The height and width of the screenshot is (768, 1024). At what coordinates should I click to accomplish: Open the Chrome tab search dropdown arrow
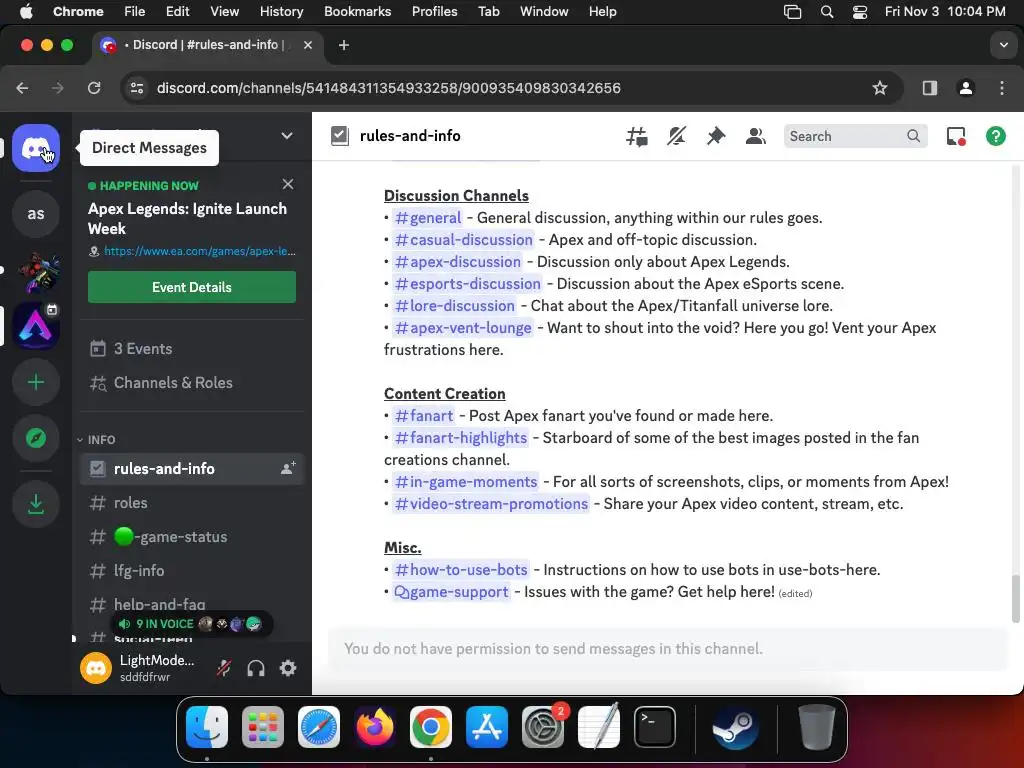(1003, 45)
